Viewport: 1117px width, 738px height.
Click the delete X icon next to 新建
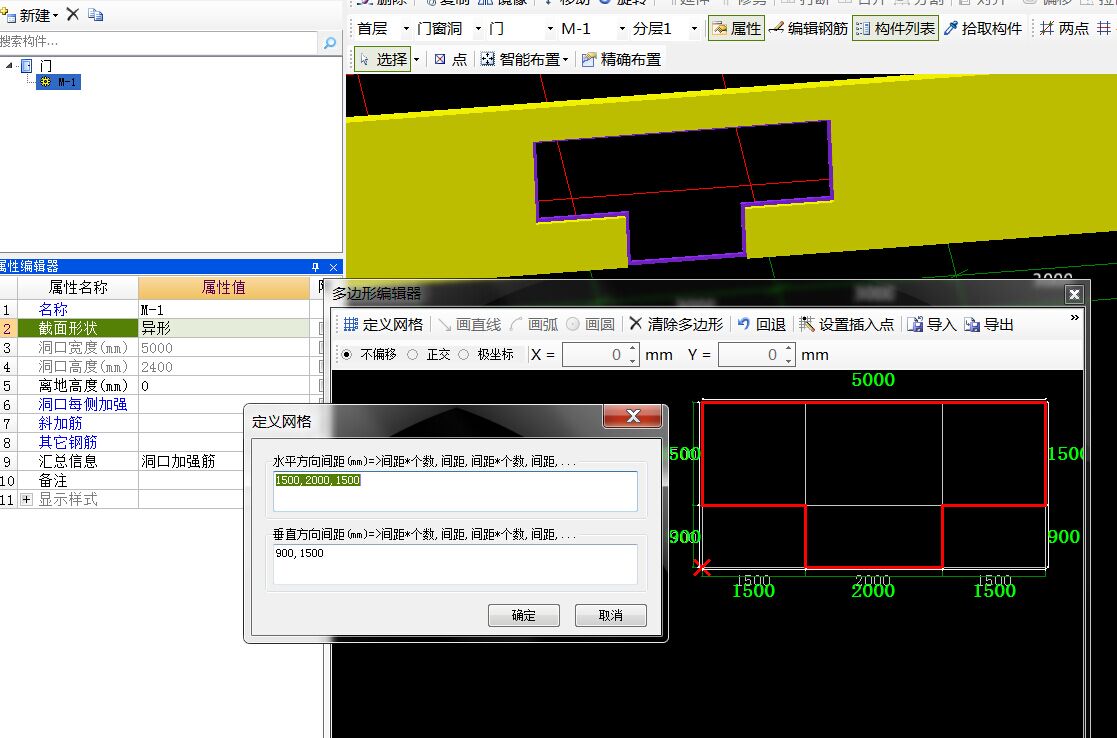[73, 14]
